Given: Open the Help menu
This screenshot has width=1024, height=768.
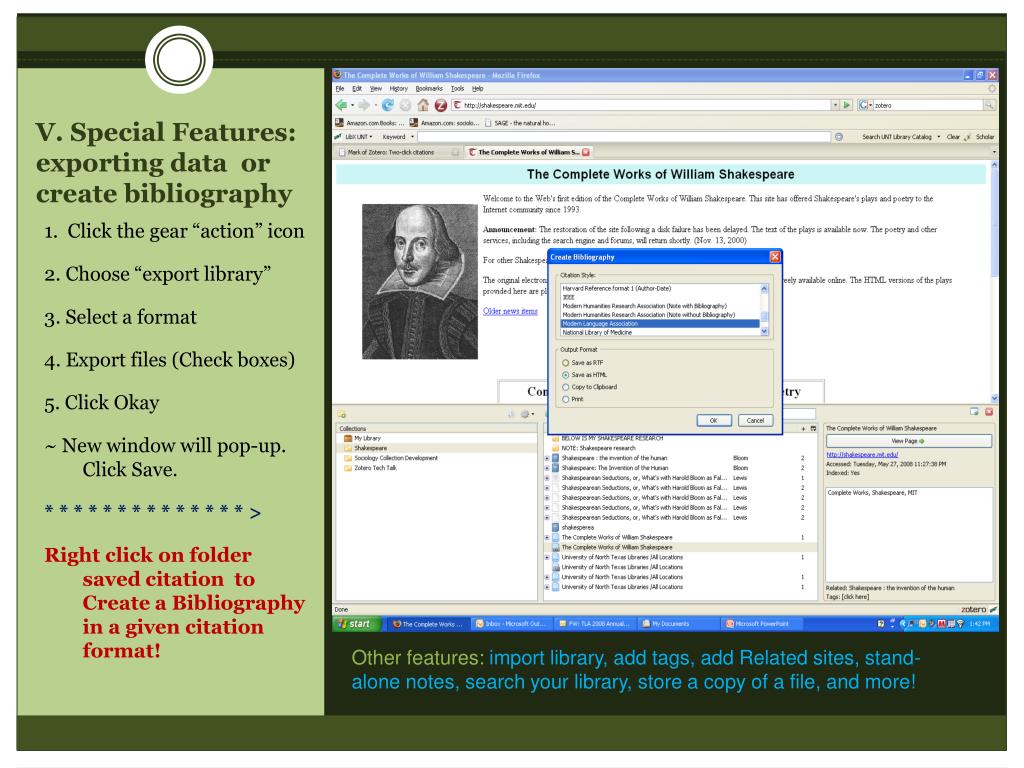Looking at the screenshot, I should coord(477,88).
